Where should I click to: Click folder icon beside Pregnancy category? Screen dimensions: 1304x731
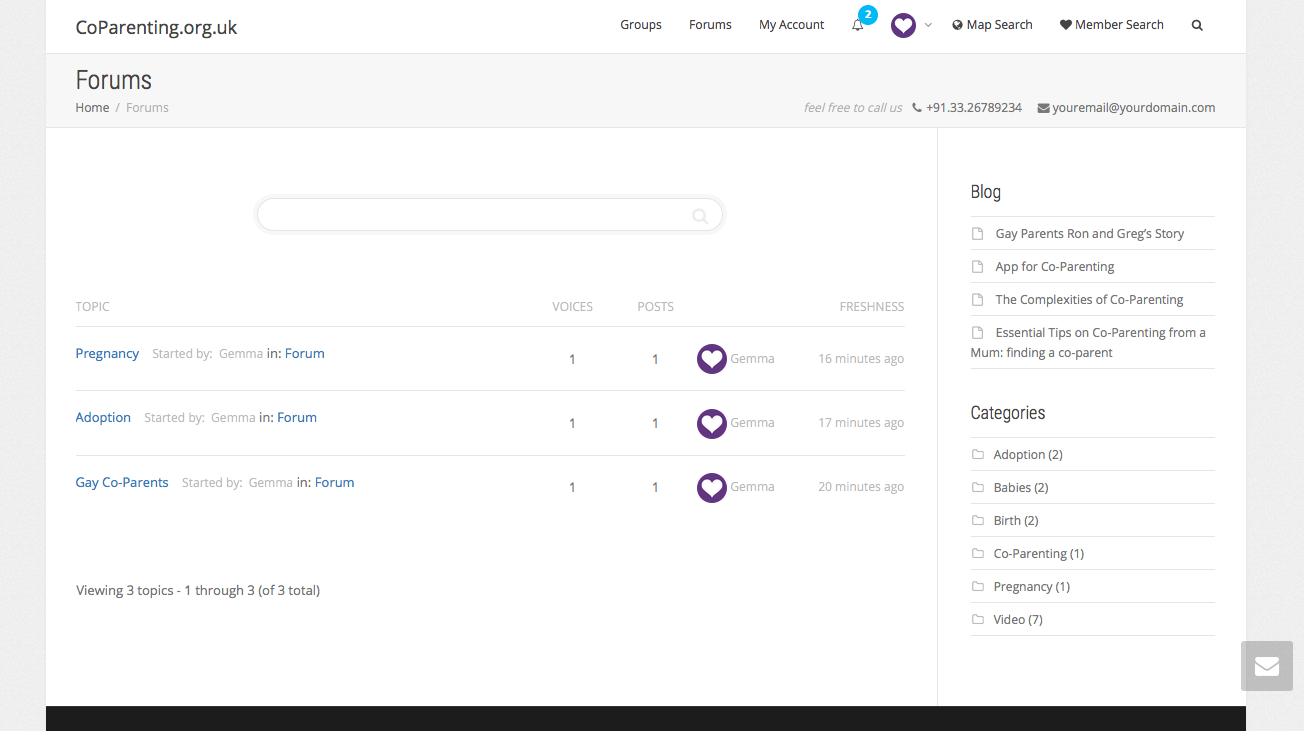[x=978, y=586]
